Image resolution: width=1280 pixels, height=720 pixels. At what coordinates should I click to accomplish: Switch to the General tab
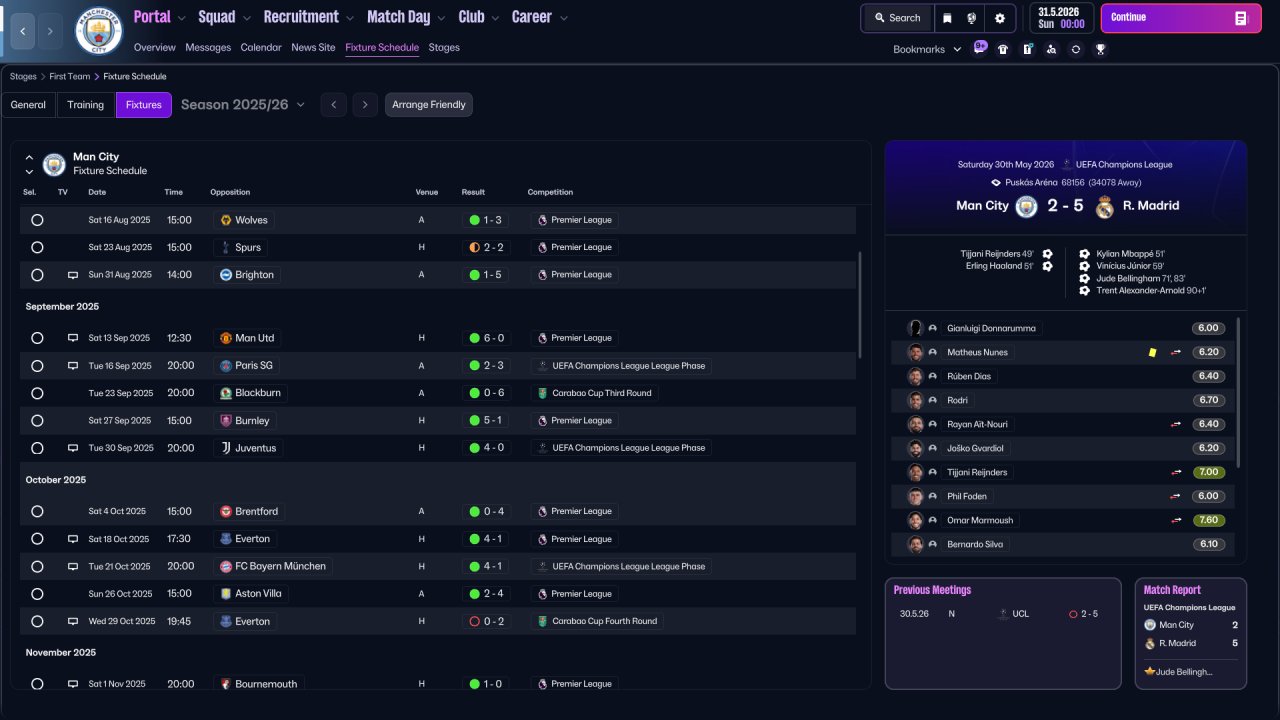click(x=28, y=105)
